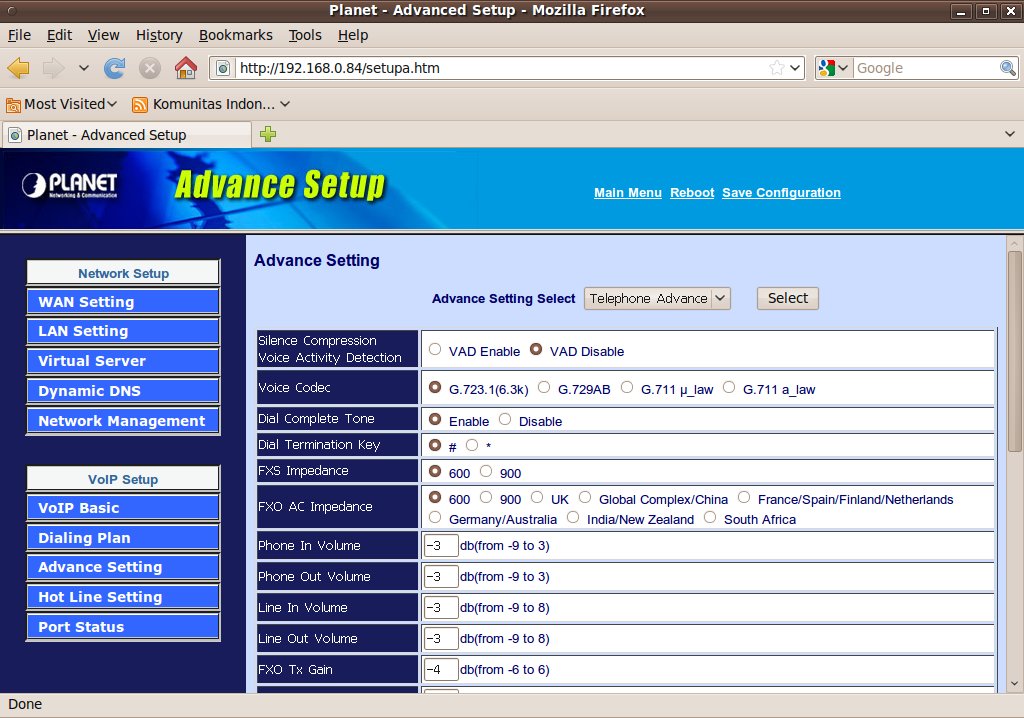Open the Tools menu
This screenshot has height=718, width=1024.
click(305, 35)
